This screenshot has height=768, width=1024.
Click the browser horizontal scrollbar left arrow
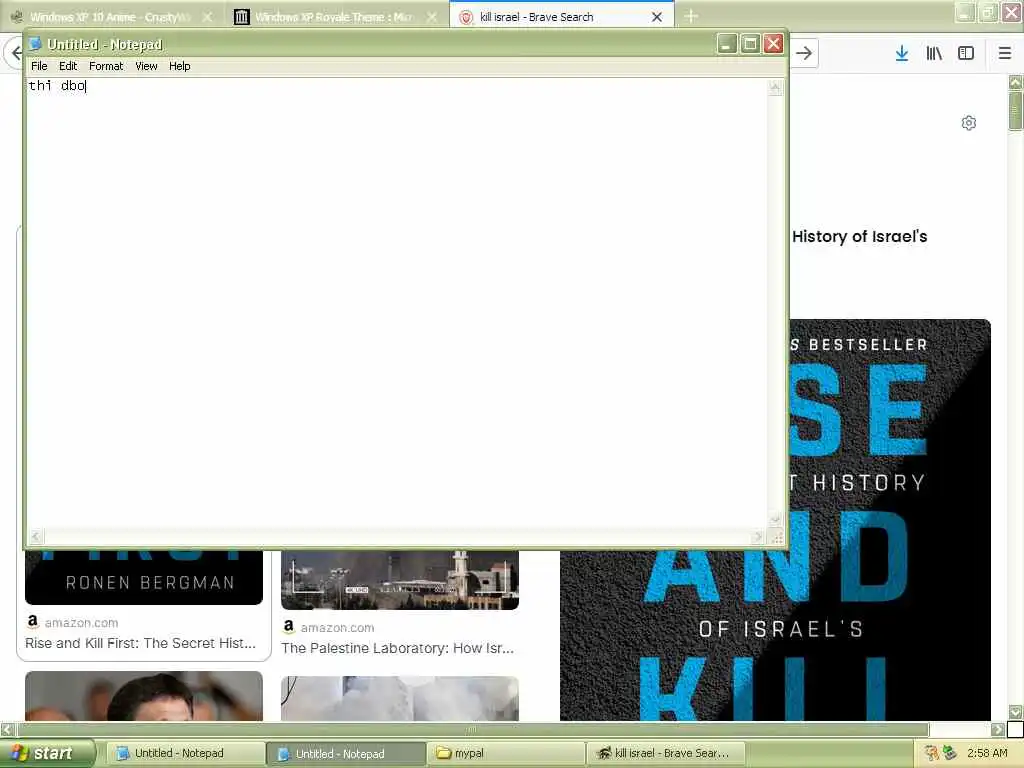[7, 729]
